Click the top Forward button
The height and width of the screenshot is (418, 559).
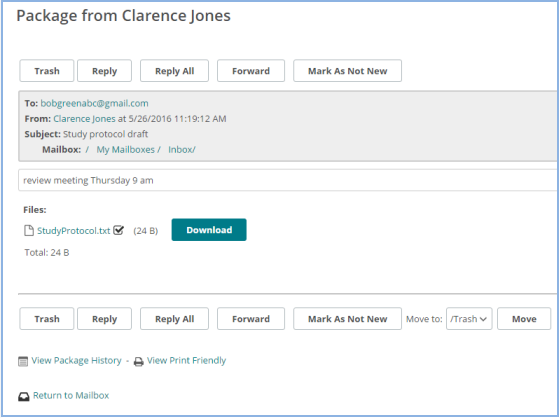(251, 71)
